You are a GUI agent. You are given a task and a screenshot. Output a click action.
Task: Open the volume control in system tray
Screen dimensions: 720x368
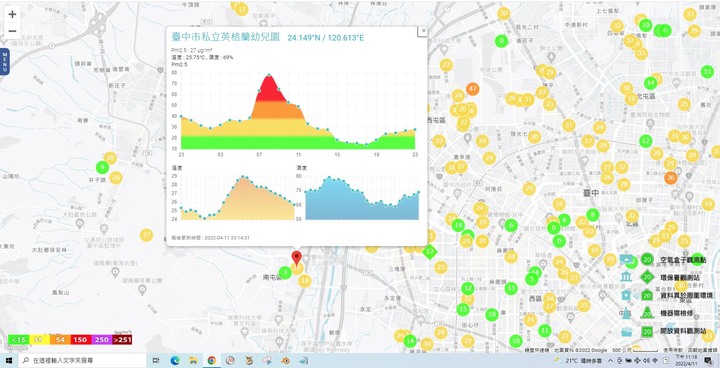(647, 361)
